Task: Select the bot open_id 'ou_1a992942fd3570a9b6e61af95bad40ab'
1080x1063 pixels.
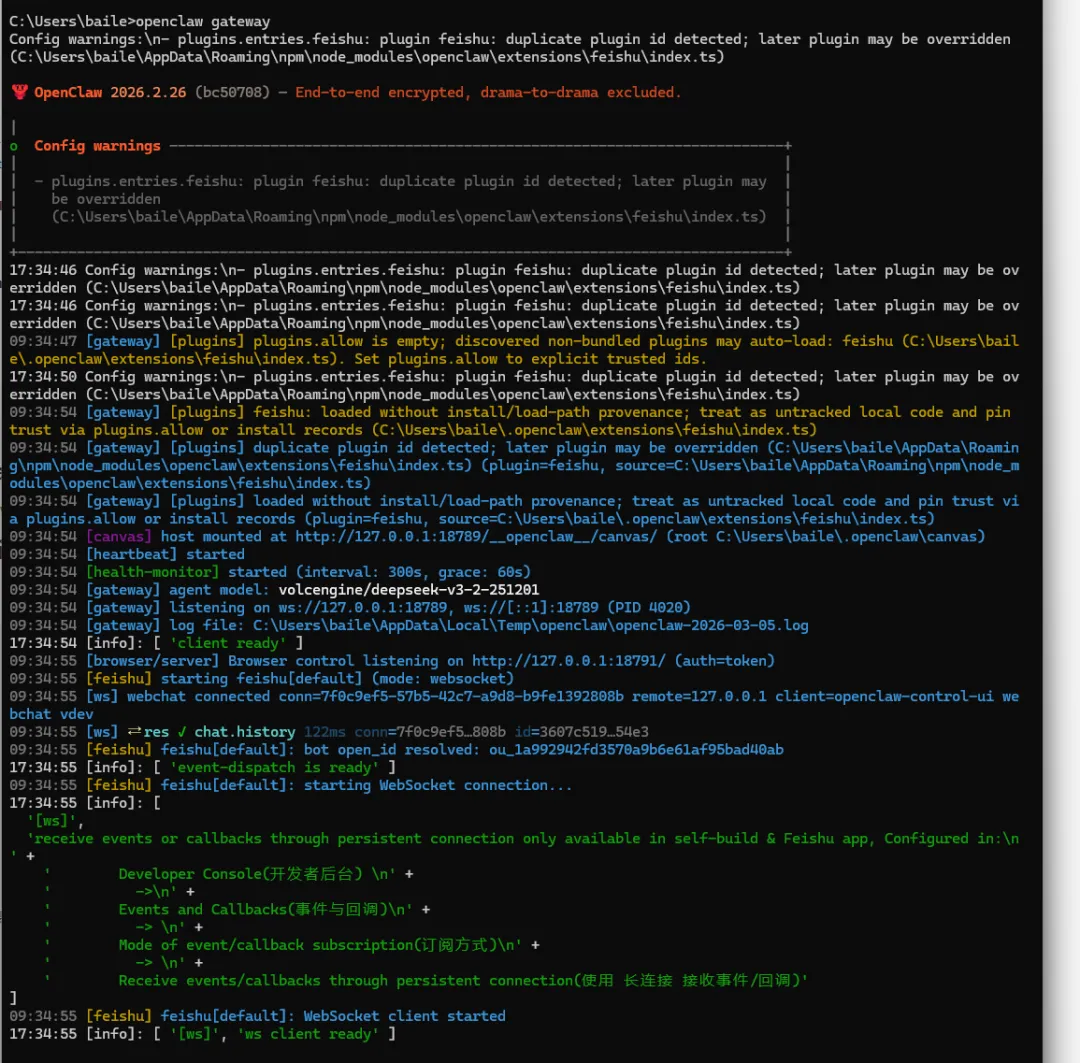Action: point(636,750)
